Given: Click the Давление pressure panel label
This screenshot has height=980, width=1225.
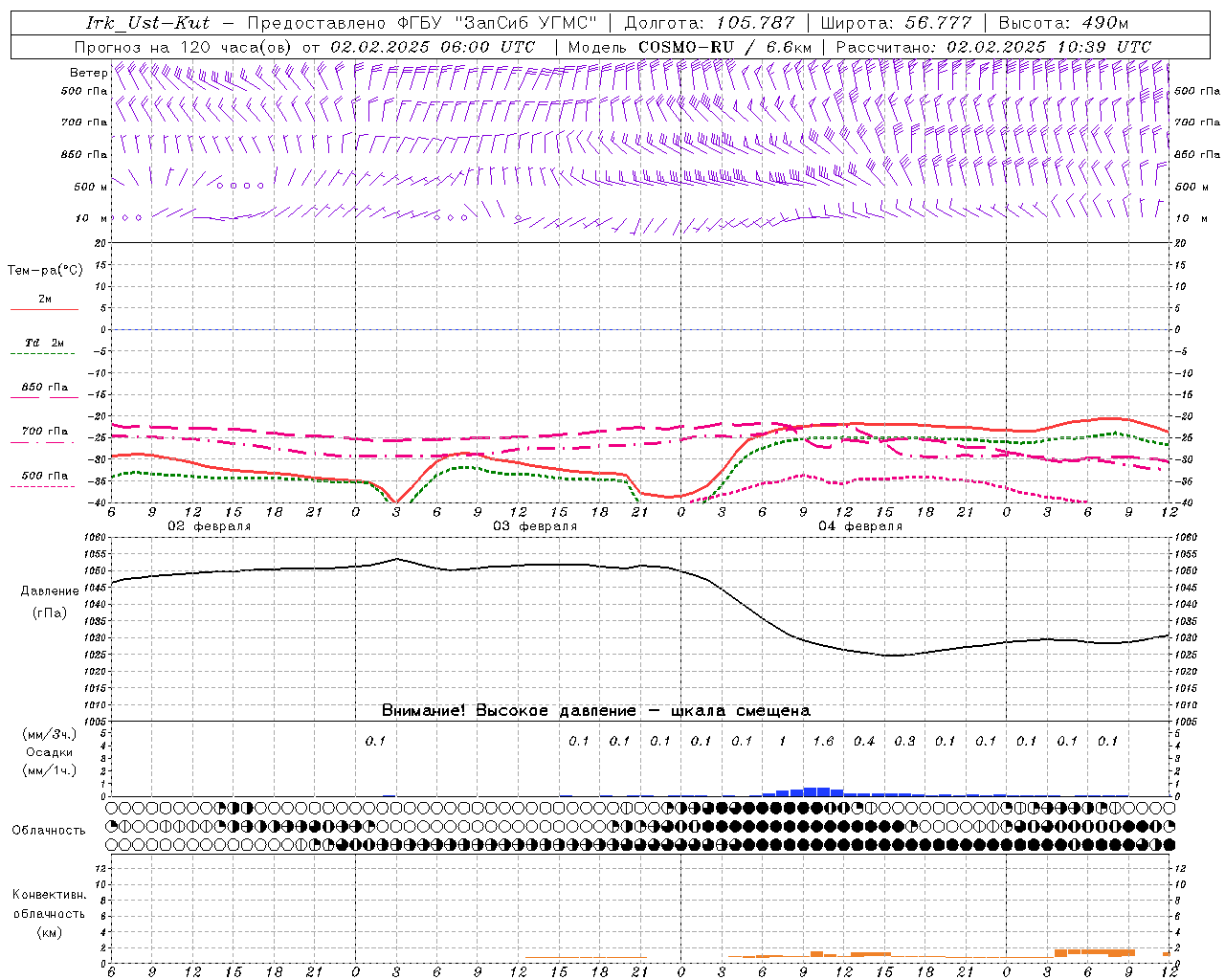Looking at the screenshot, I should pos(50,591).
